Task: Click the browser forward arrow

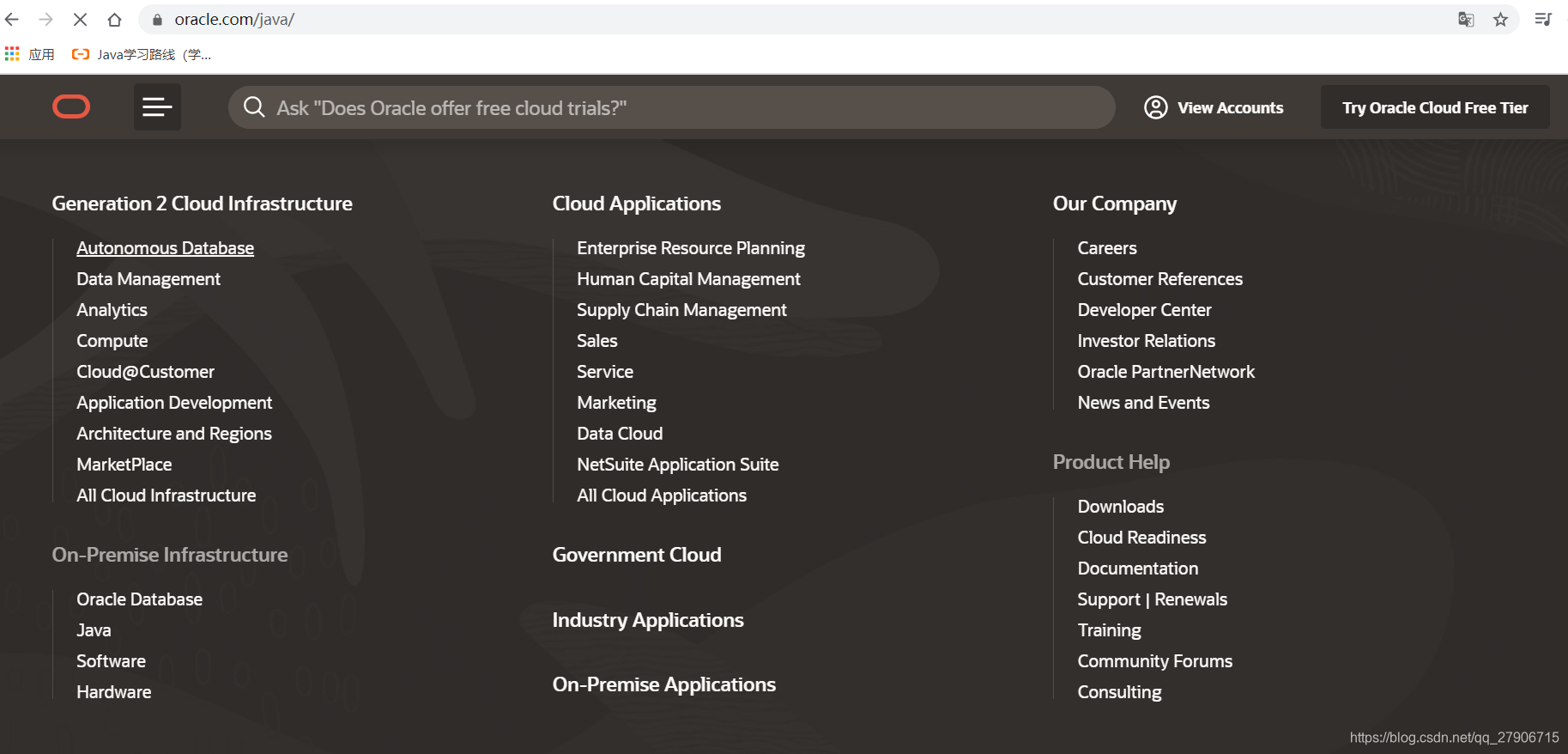Action: tap(46, 19)
